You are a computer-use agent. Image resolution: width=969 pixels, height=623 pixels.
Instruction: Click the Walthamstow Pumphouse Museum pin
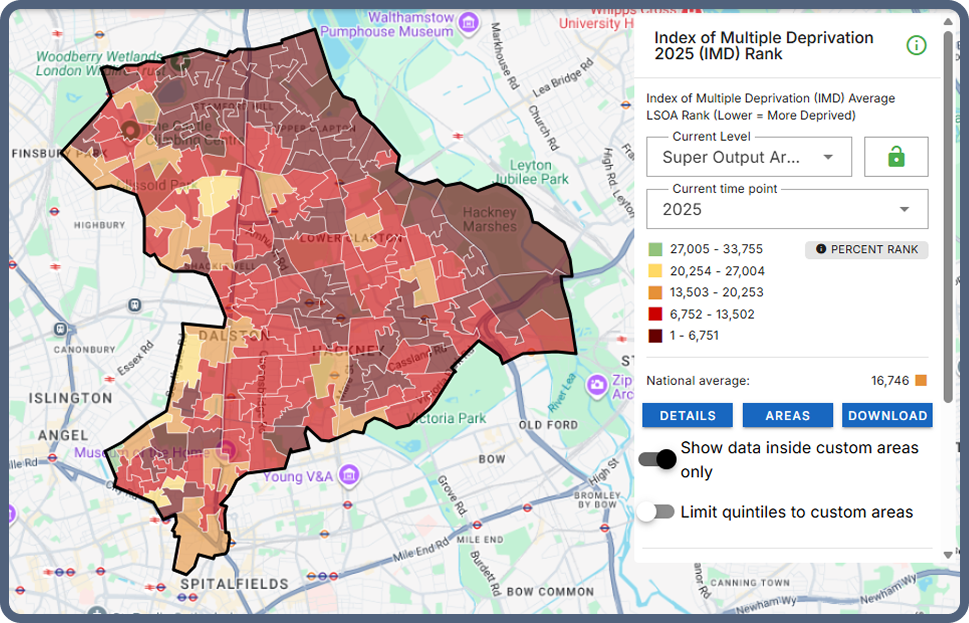click(467, 20)
